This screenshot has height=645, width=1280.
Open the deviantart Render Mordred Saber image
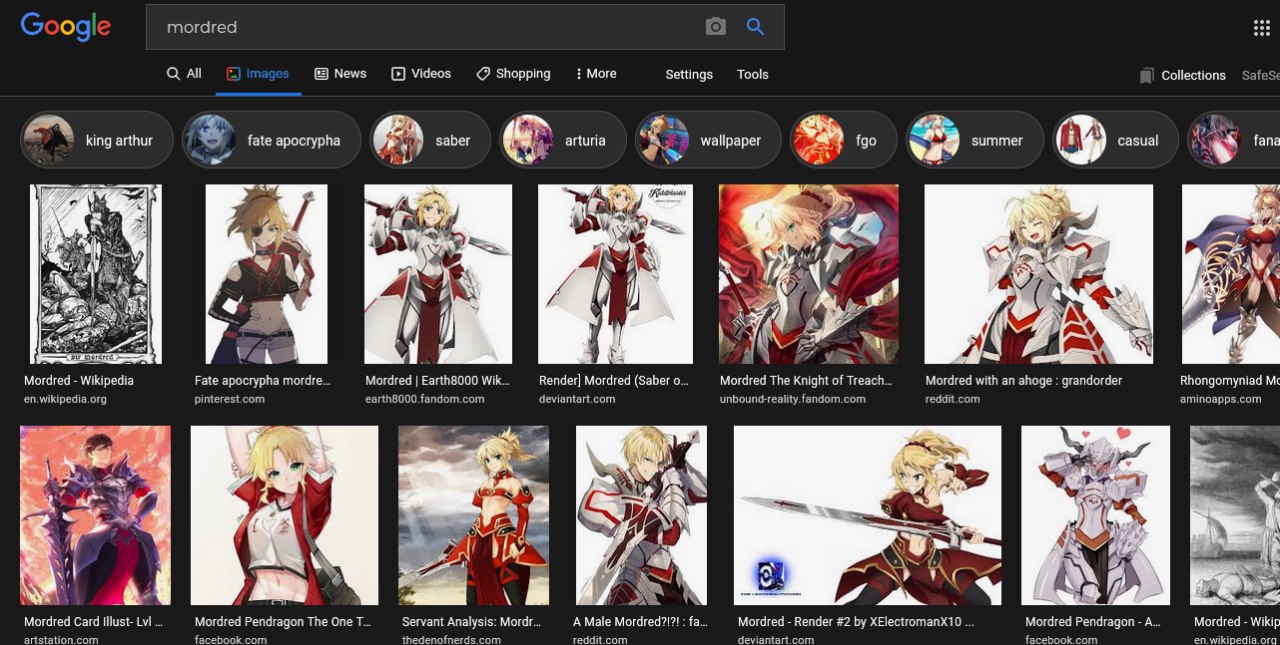pyautogui.click(x=615, y=274)
